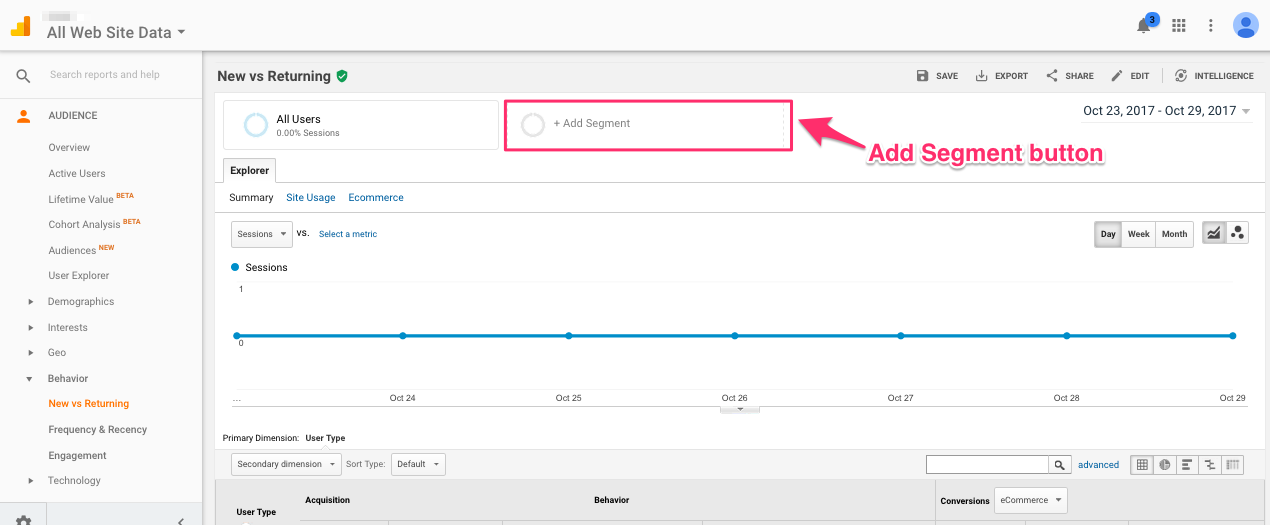Switch graph to Month view
Screen dimensions: 1270x525
click(x=1174, y=234)
